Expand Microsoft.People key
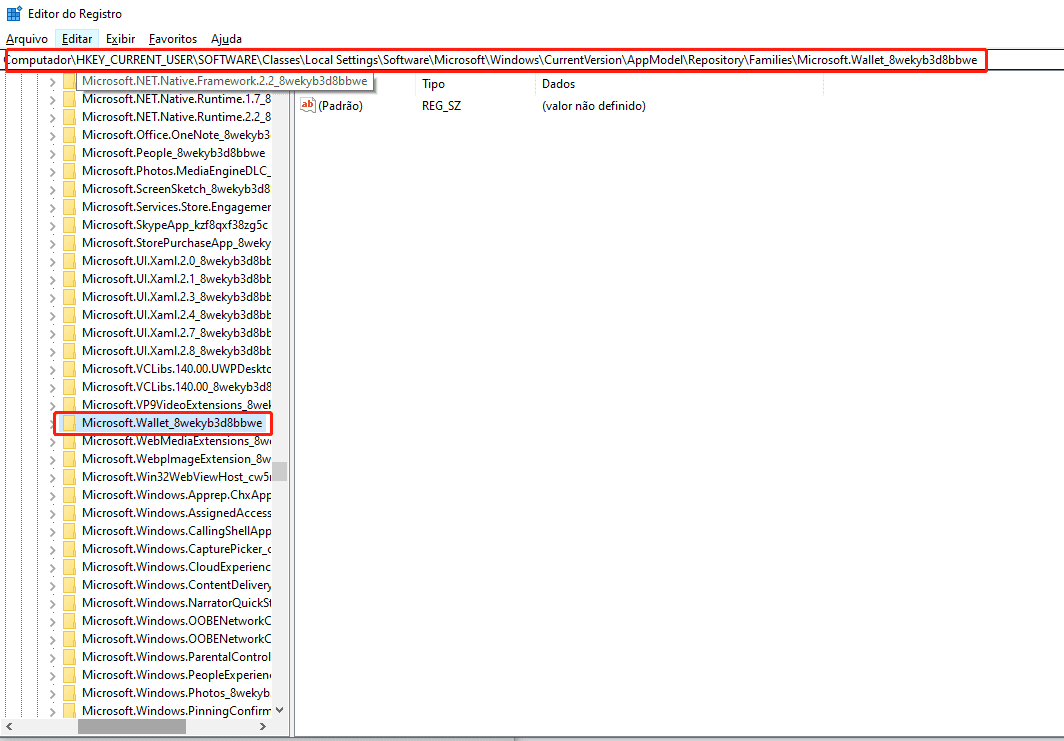 pos(52,153)
